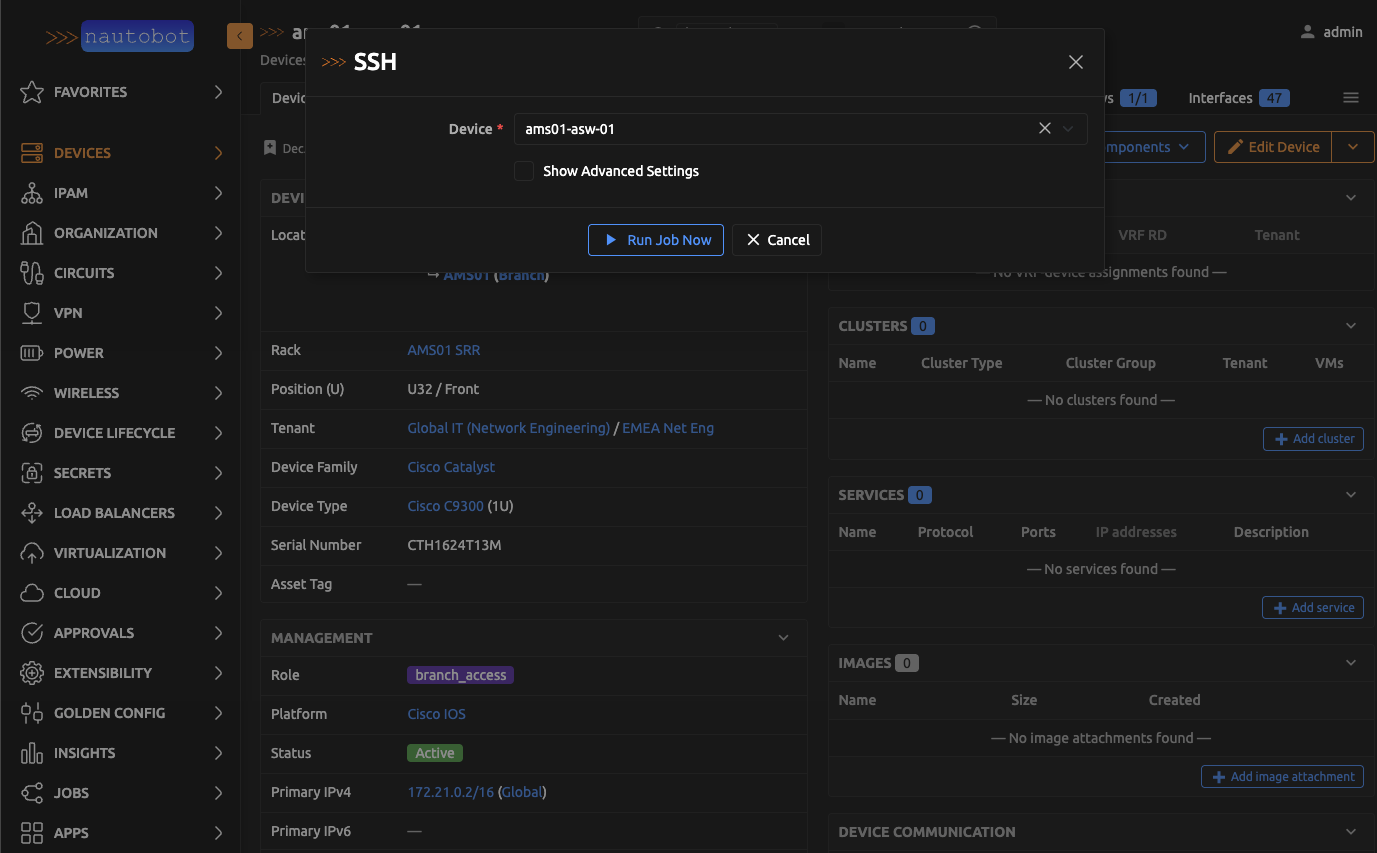Cancel the SSH job dialog
The height and width of the screenshot is (853, 1377).
click(x=778, y=240)
